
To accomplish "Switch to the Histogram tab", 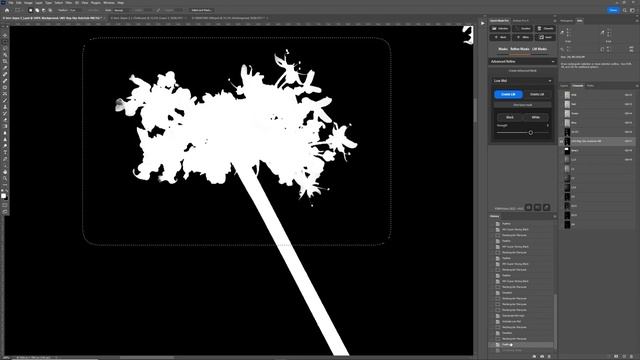I will [567, 21].
